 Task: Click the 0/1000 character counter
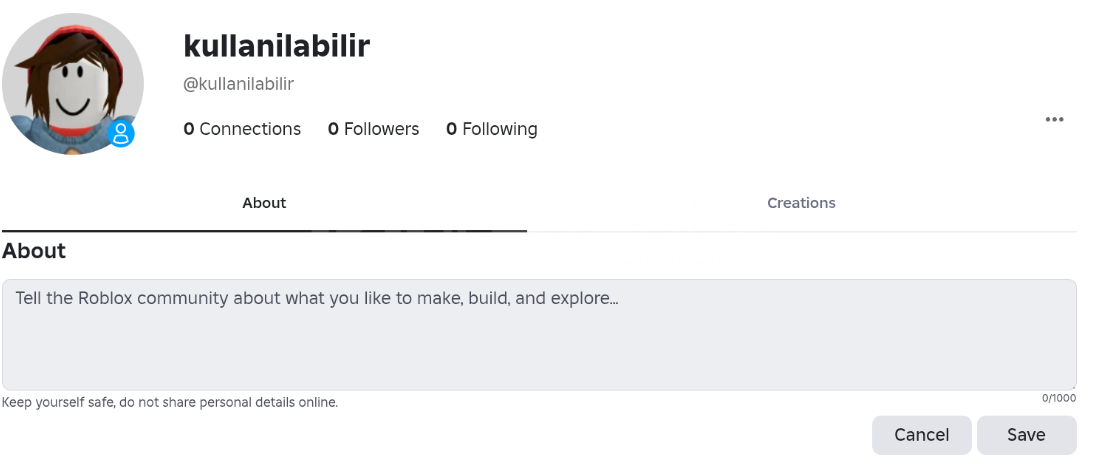(1058, 398)
